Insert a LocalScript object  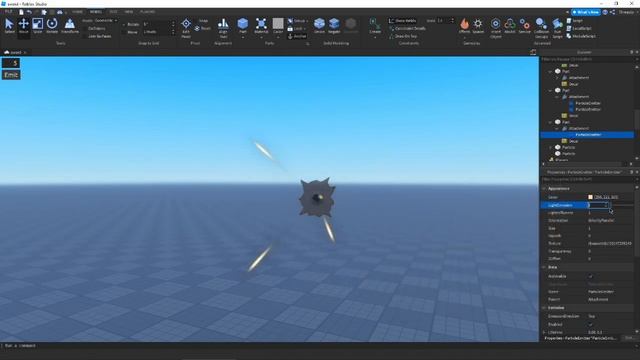(579, 28)
